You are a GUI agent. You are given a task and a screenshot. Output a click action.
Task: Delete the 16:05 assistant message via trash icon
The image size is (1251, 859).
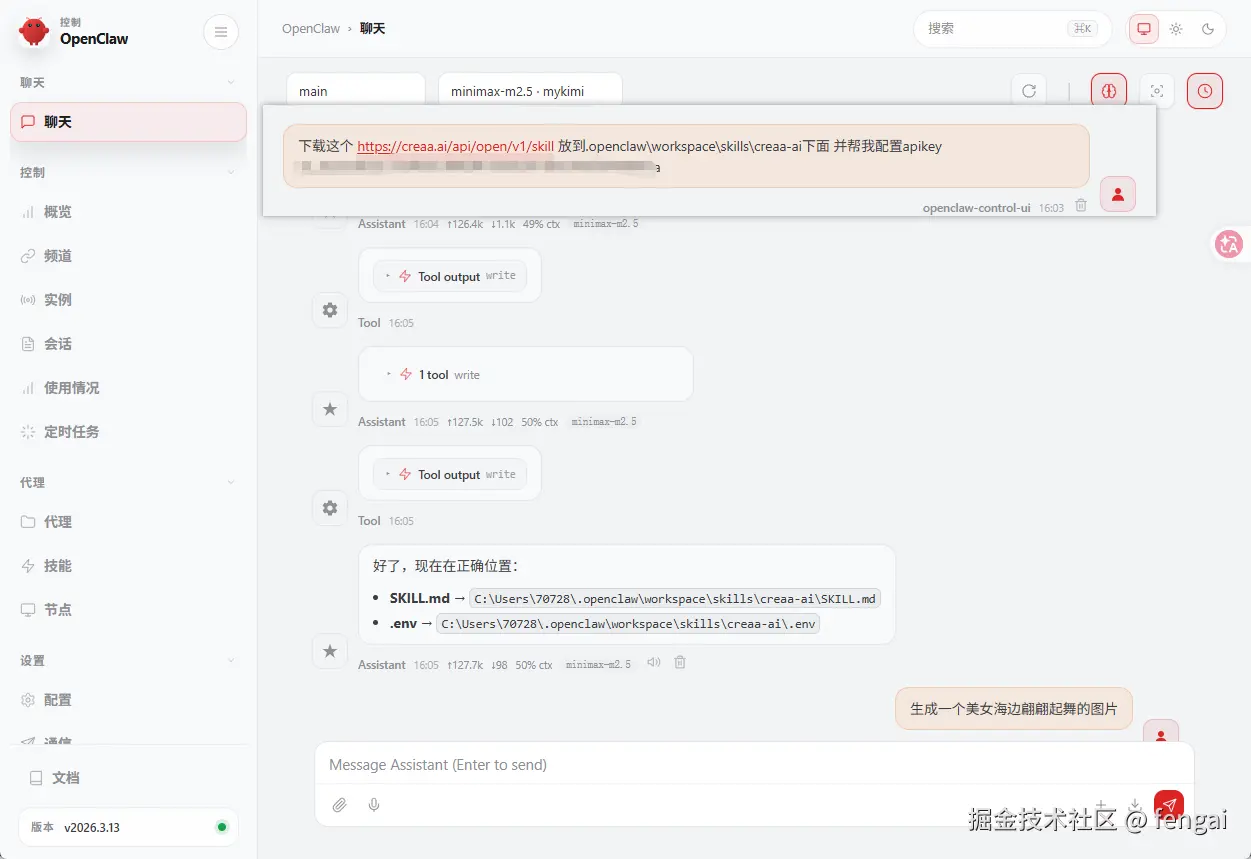click(679, 662)
